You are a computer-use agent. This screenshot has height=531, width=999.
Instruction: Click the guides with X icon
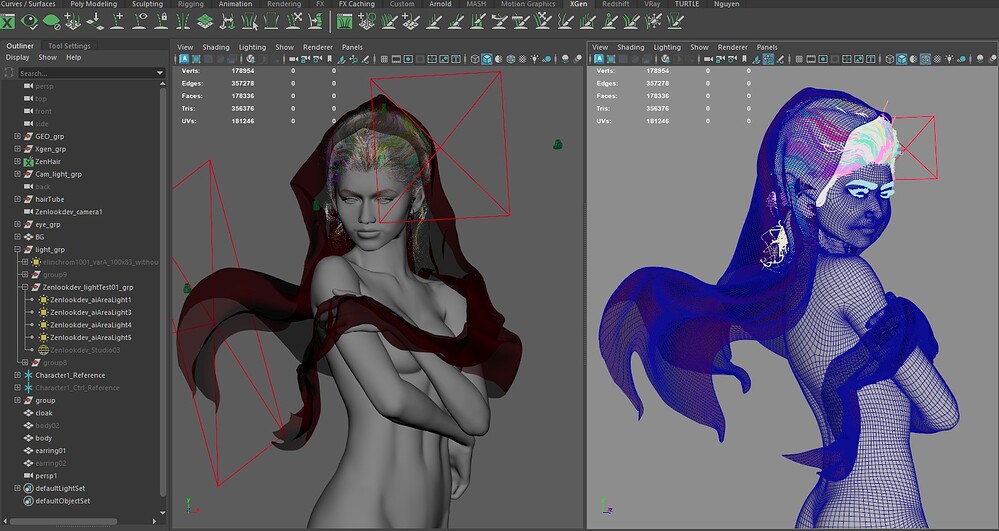[293, 22]
